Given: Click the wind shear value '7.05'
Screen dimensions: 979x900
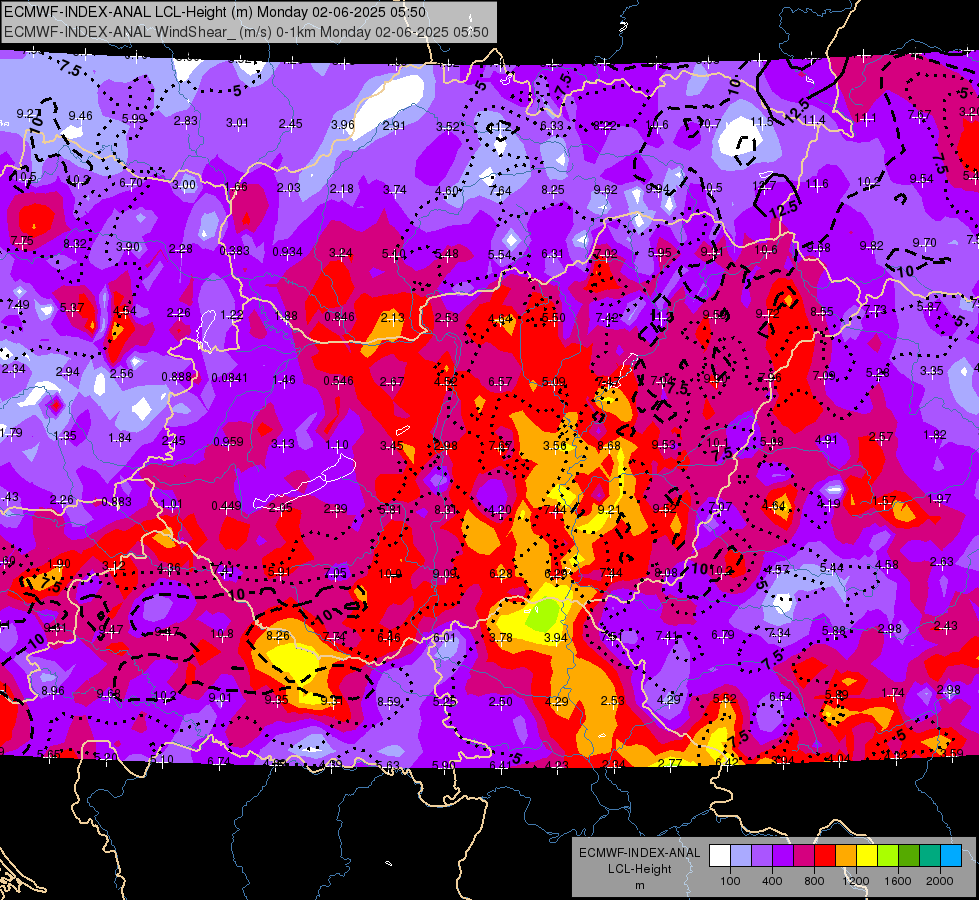Looking at the screenshot, I should pos(335,573).
